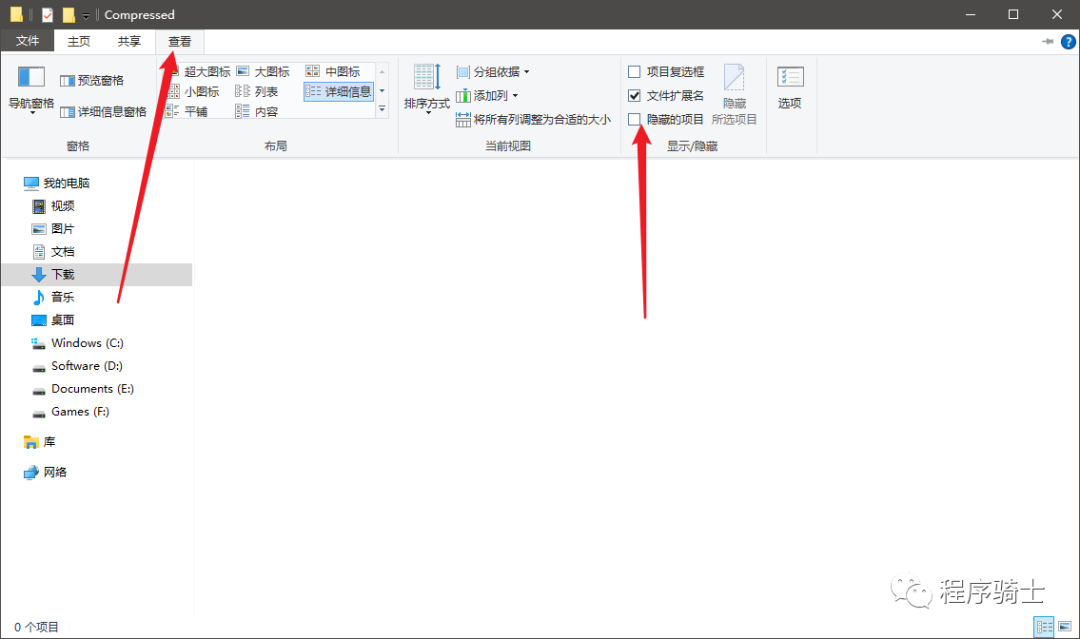Uncheck the 文件扩展名 checkbox
The width and height of the screenshot is (1080, 639).
(634, 96)
